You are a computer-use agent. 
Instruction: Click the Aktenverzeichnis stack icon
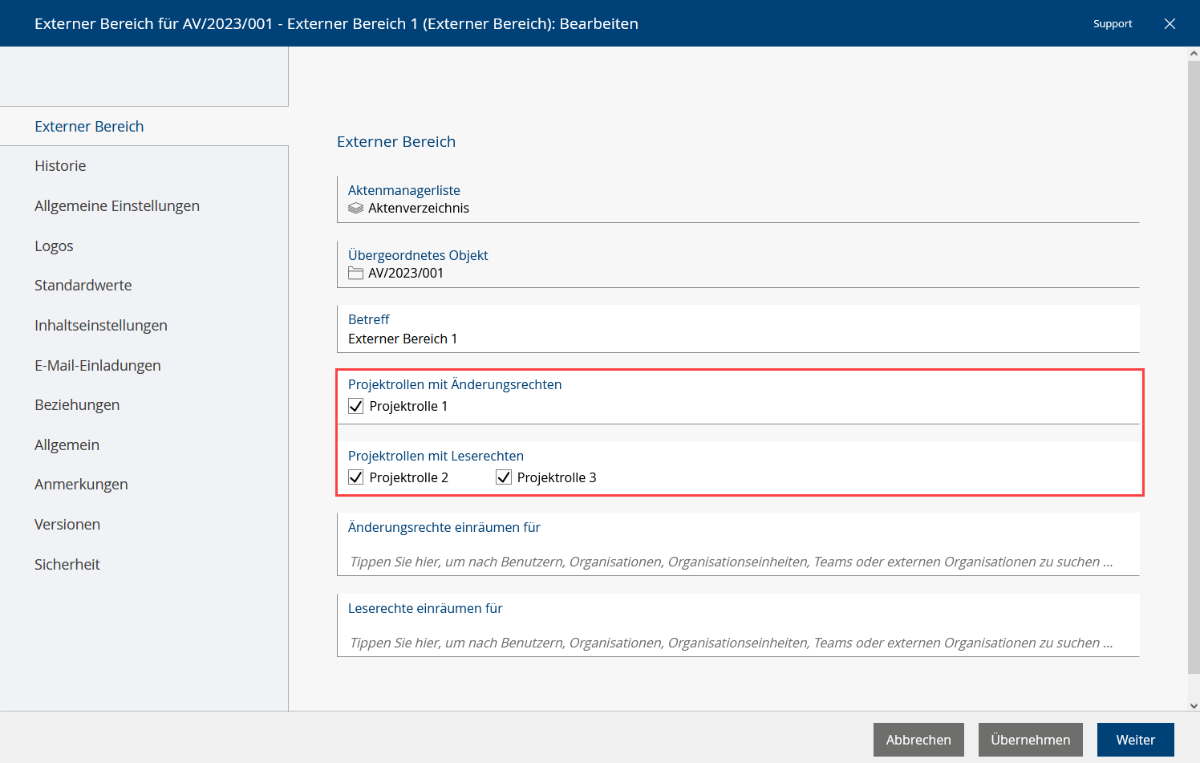point(355,208)
